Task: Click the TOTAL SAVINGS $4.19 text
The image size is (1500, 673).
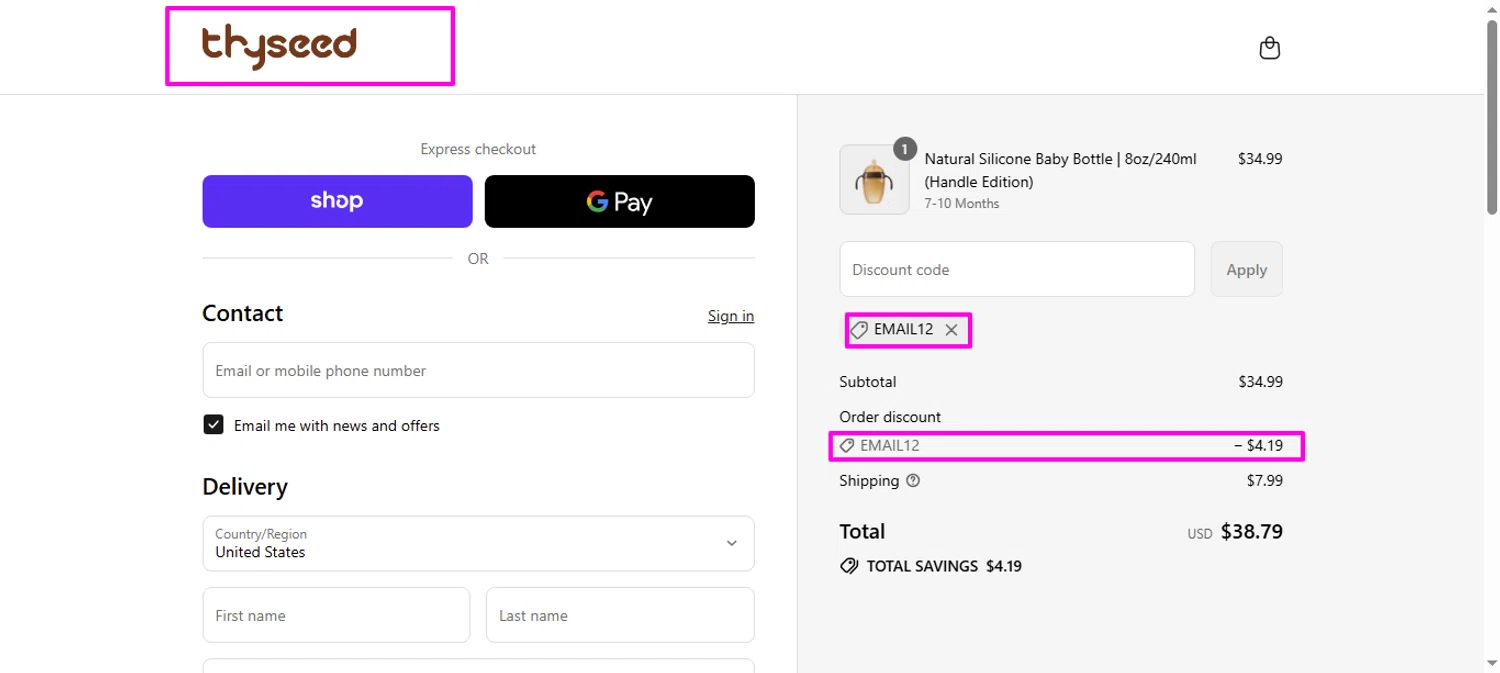Action: coord(944,566)
